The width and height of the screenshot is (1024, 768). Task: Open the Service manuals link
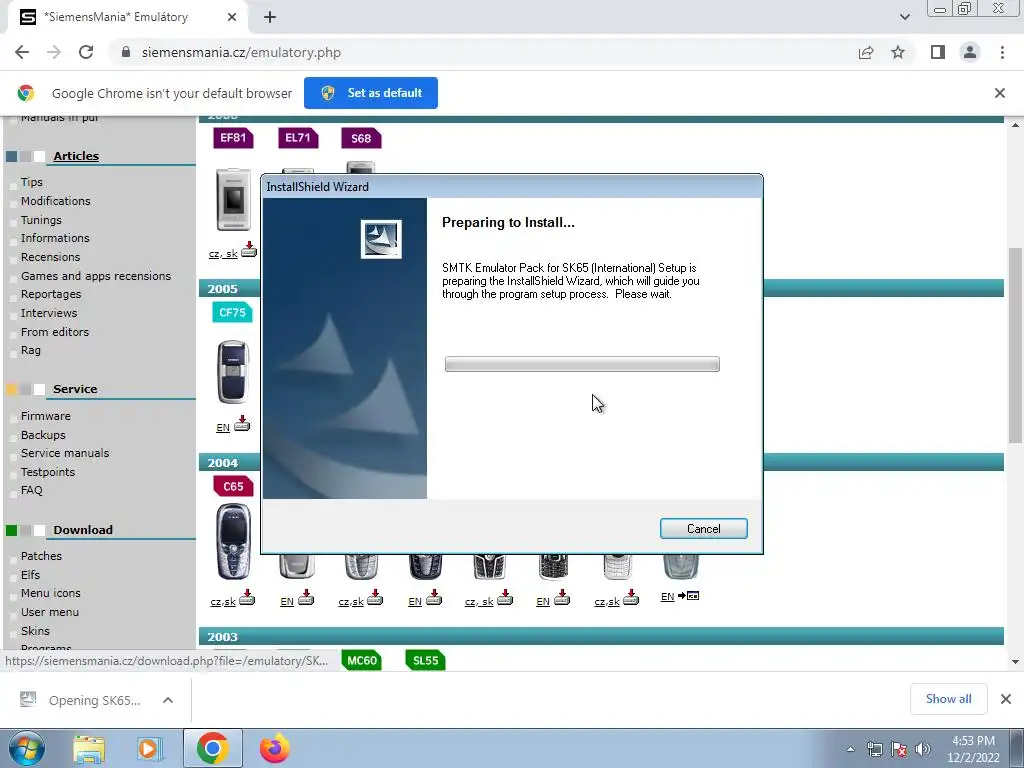(x=65, y=453)
